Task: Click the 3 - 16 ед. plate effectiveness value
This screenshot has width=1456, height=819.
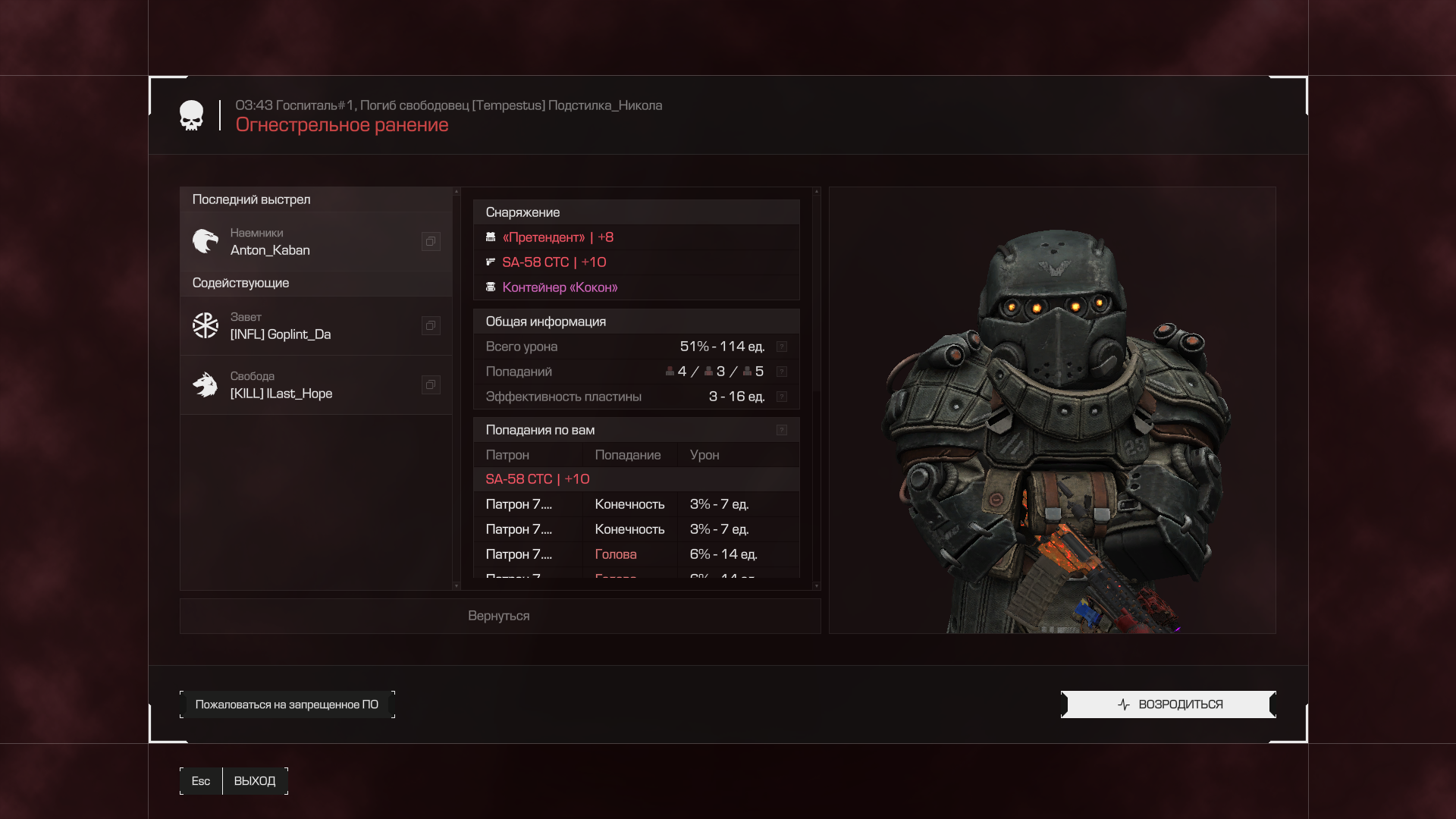Action: click(x=736, y=397)
